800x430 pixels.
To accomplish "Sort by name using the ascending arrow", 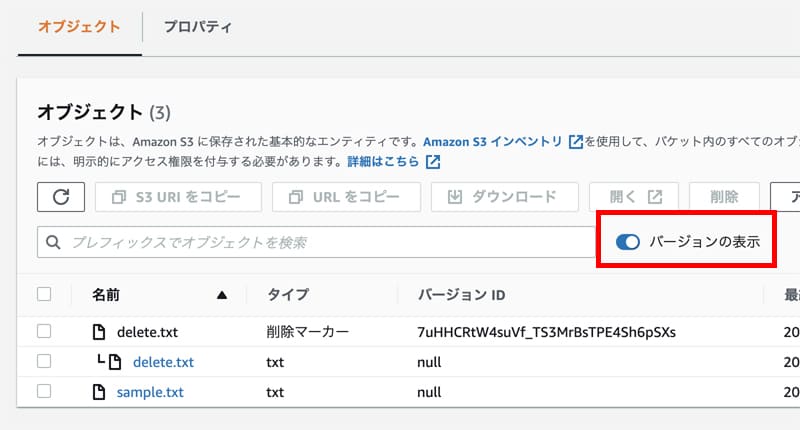I will point(222,295).
